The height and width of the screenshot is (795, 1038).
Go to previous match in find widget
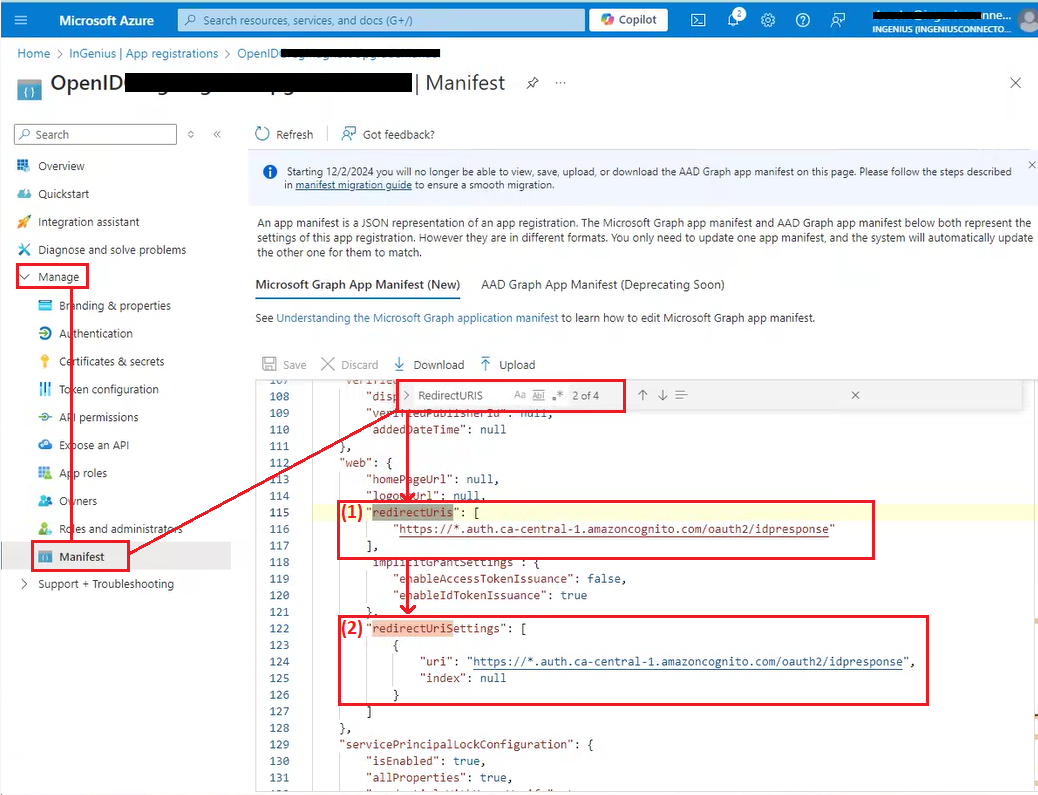[643, 395]
